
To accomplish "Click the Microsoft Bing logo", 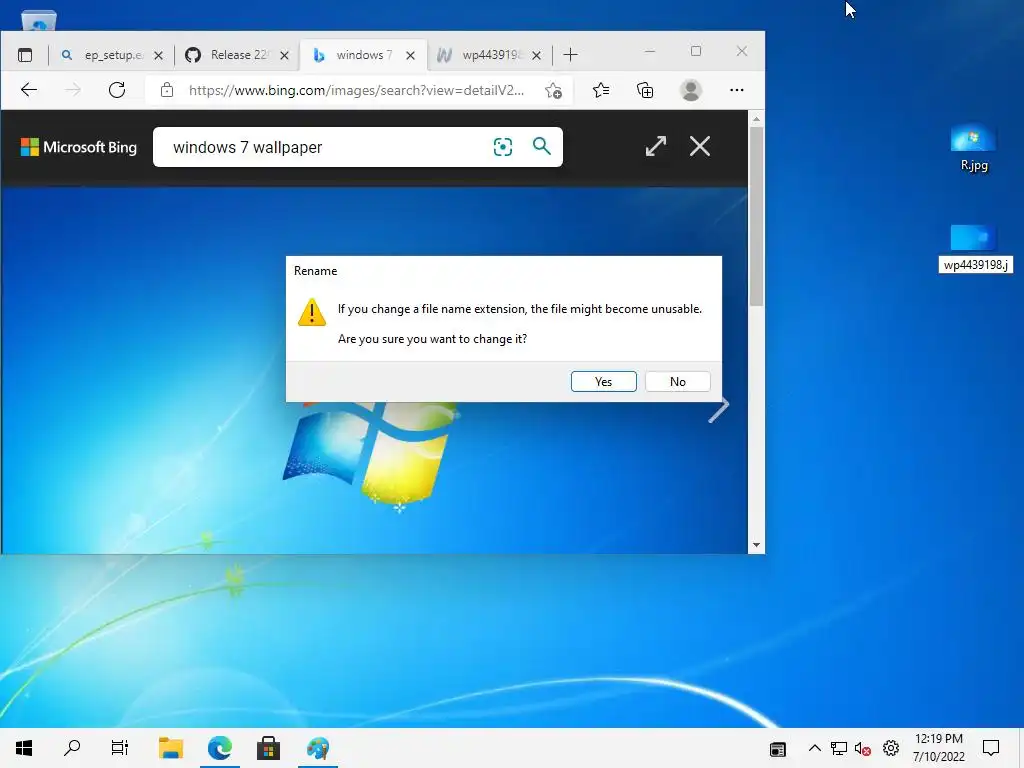I will click(78, 147).
